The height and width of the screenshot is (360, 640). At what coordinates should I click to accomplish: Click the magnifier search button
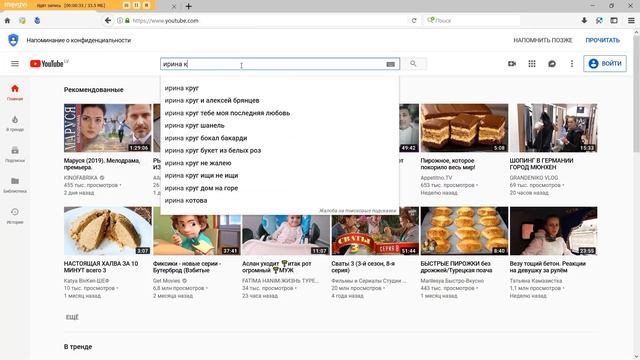(413, 64)
